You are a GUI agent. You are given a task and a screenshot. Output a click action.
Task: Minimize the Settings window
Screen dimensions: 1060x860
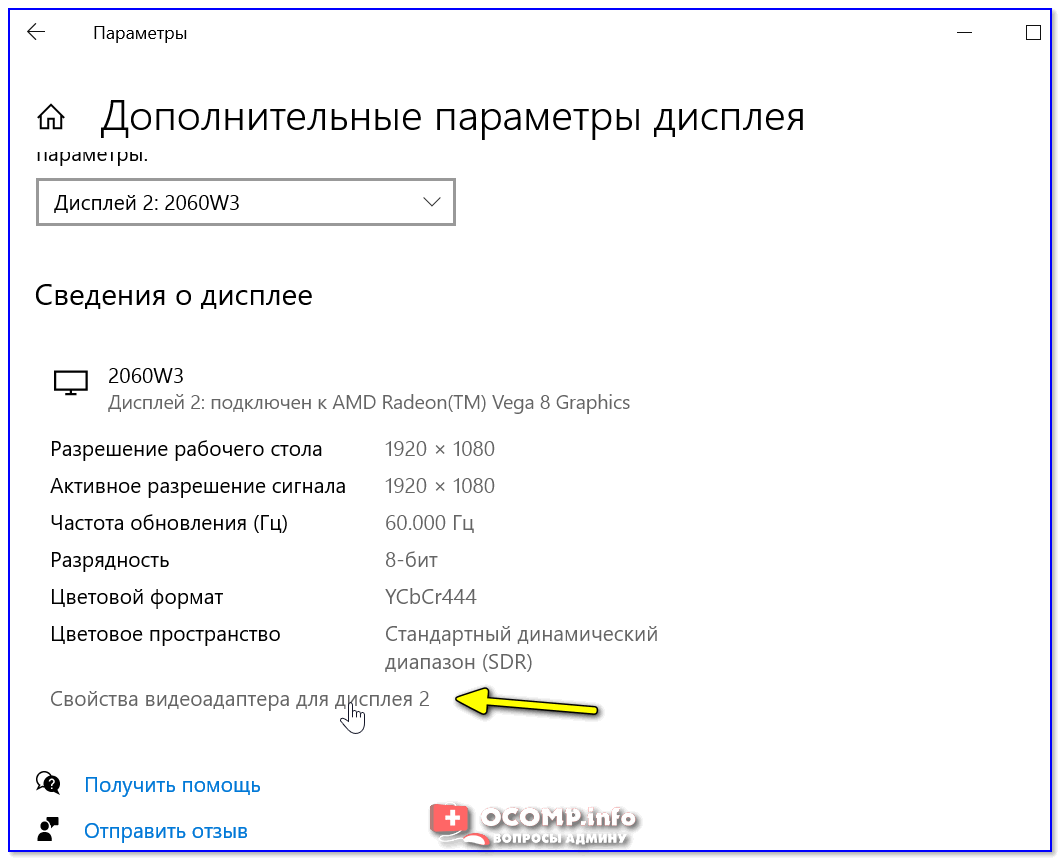(x=964, y=33)
